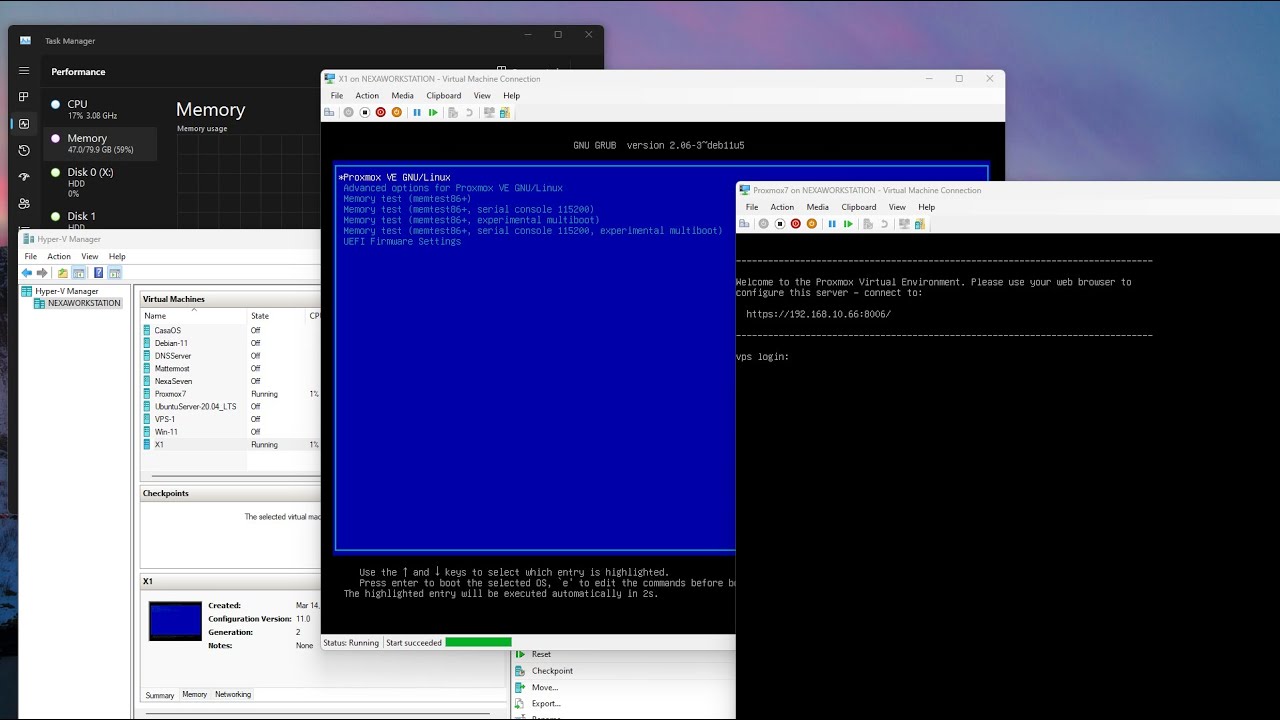This screenshot has width=1280, height=720.
Task: Click Export action in Hyper-V actions pane
Action: click(546, 703)
